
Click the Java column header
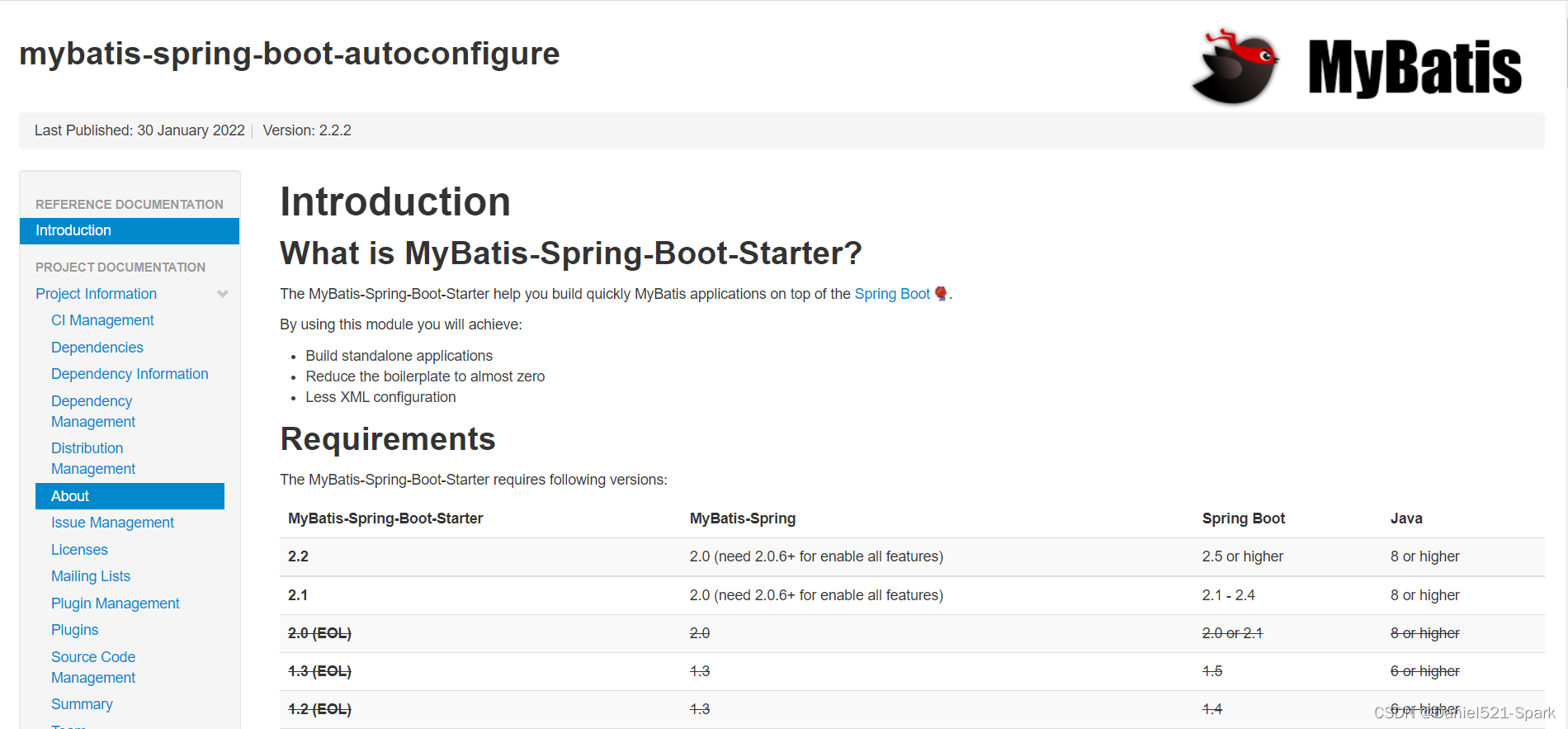pyautogui.click(x=1406, y=518)
